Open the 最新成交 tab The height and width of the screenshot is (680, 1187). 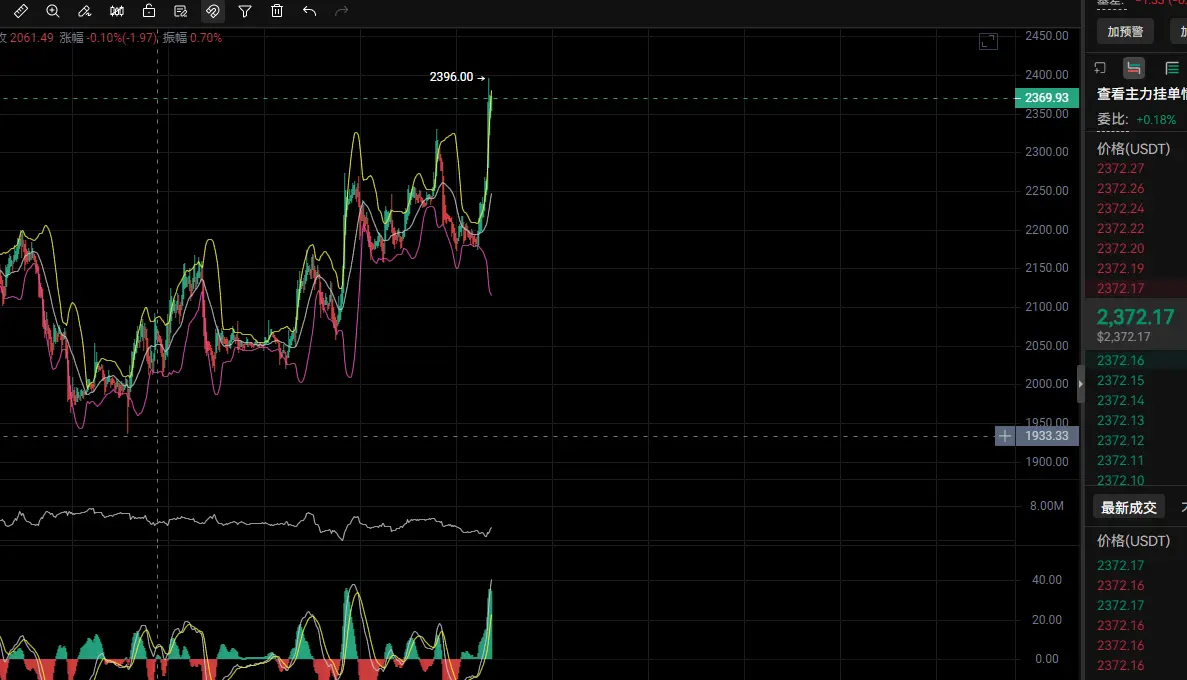click(1129, 507)
